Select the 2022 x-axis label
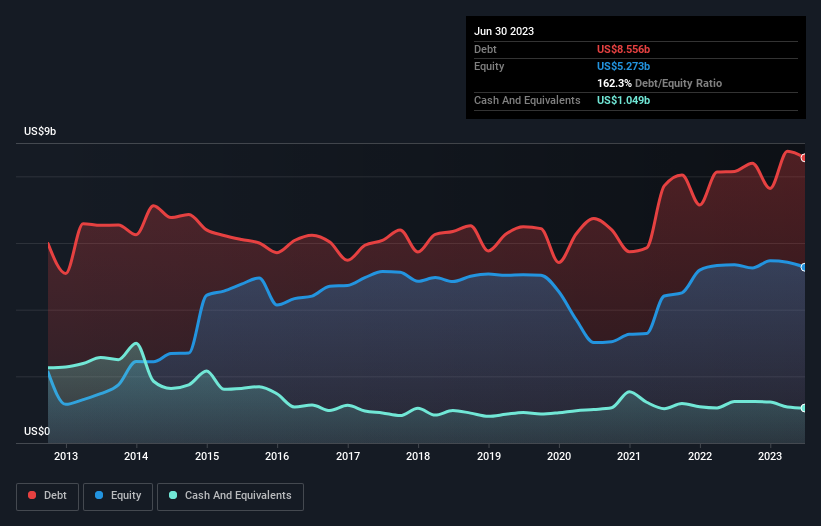The height and width of the screenshot is (526, 821). (x=700, y=456)
